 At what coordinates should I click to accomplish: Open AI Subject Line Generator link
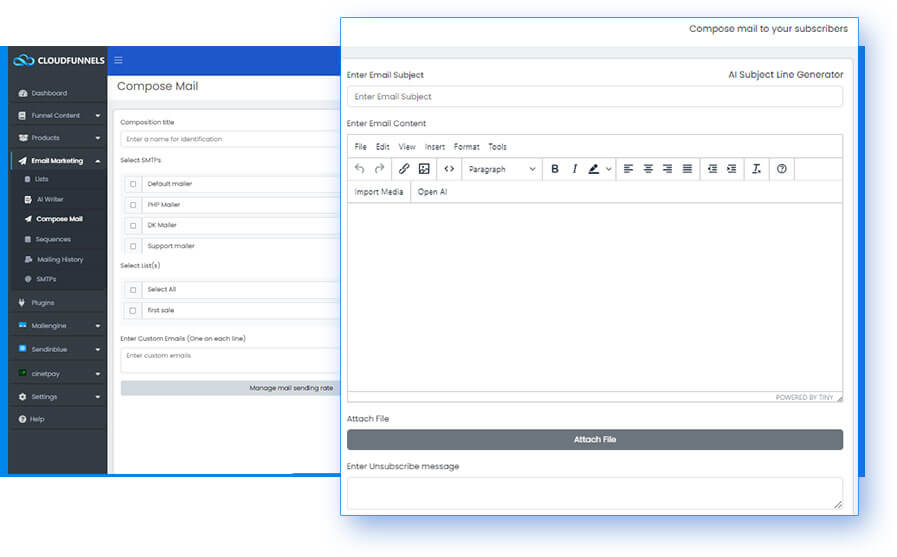[x=785, y=74]
